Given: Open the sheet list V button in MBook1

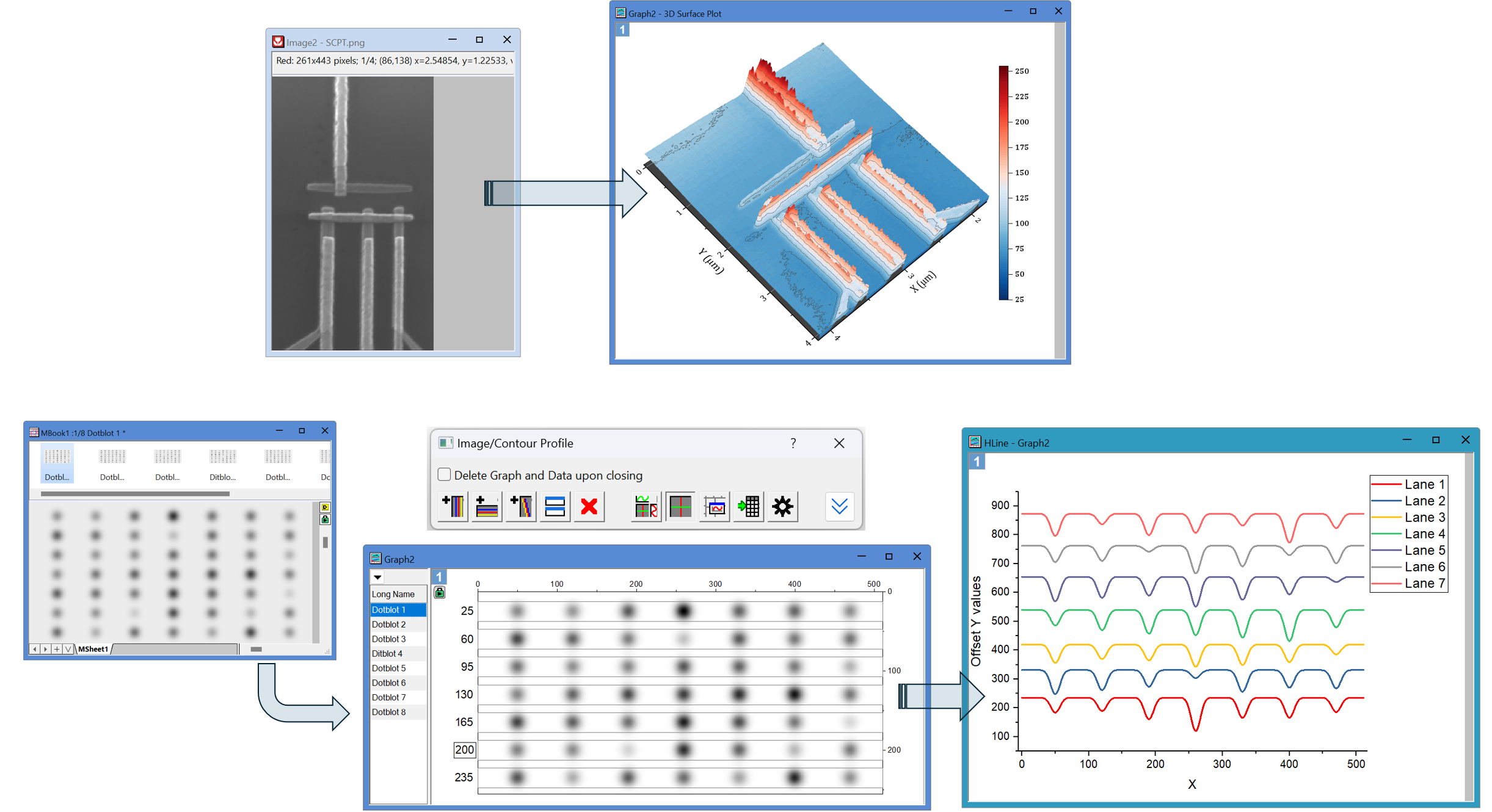Looking at the screenshot, I should [x=68, y=649].
